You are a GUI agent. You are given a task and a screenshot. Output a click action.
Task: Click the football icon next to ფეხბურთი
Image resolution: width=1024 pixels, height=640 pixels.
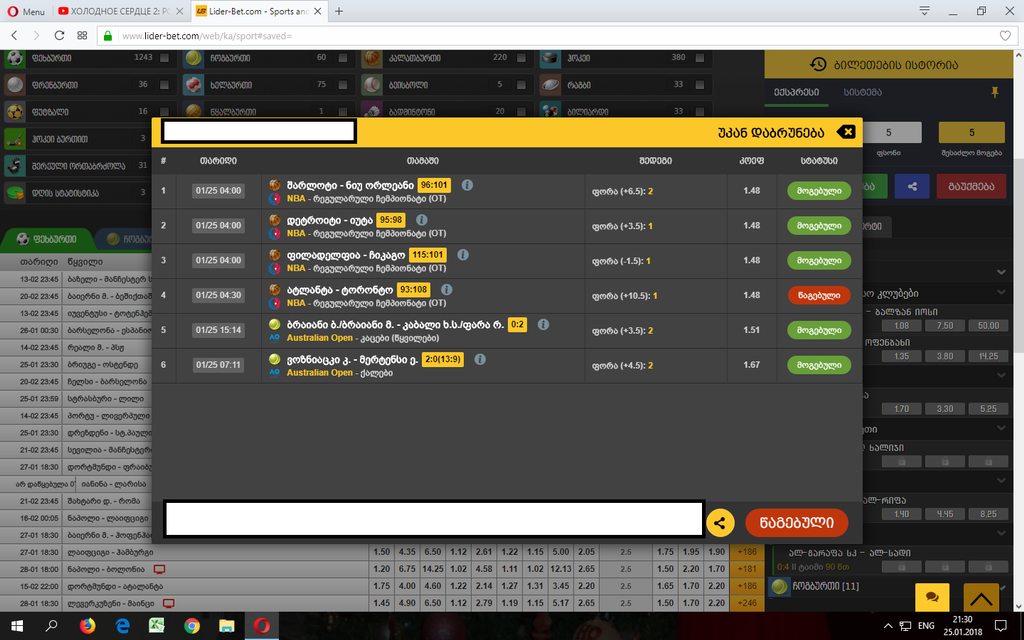pyautogui.click(x=15, y=58)
